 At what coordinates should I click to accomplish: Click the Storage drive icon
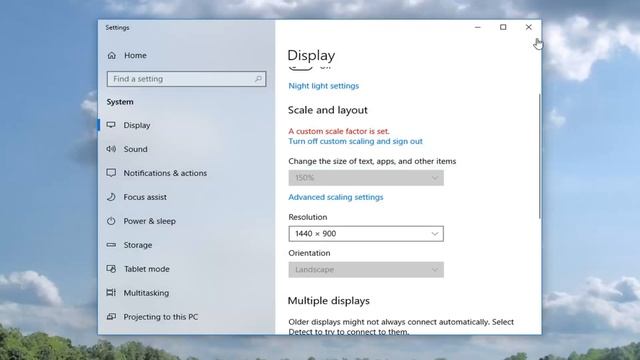[111, 245]
